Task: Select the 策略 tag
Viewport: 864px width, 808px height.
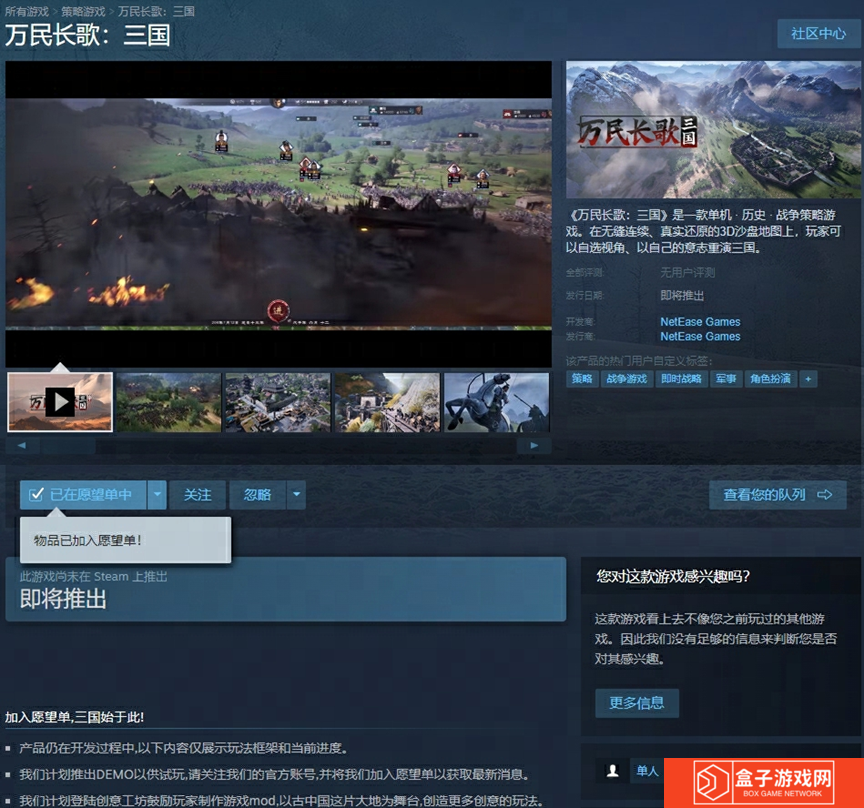Action: pyautogui.click(x=582, y=379)
